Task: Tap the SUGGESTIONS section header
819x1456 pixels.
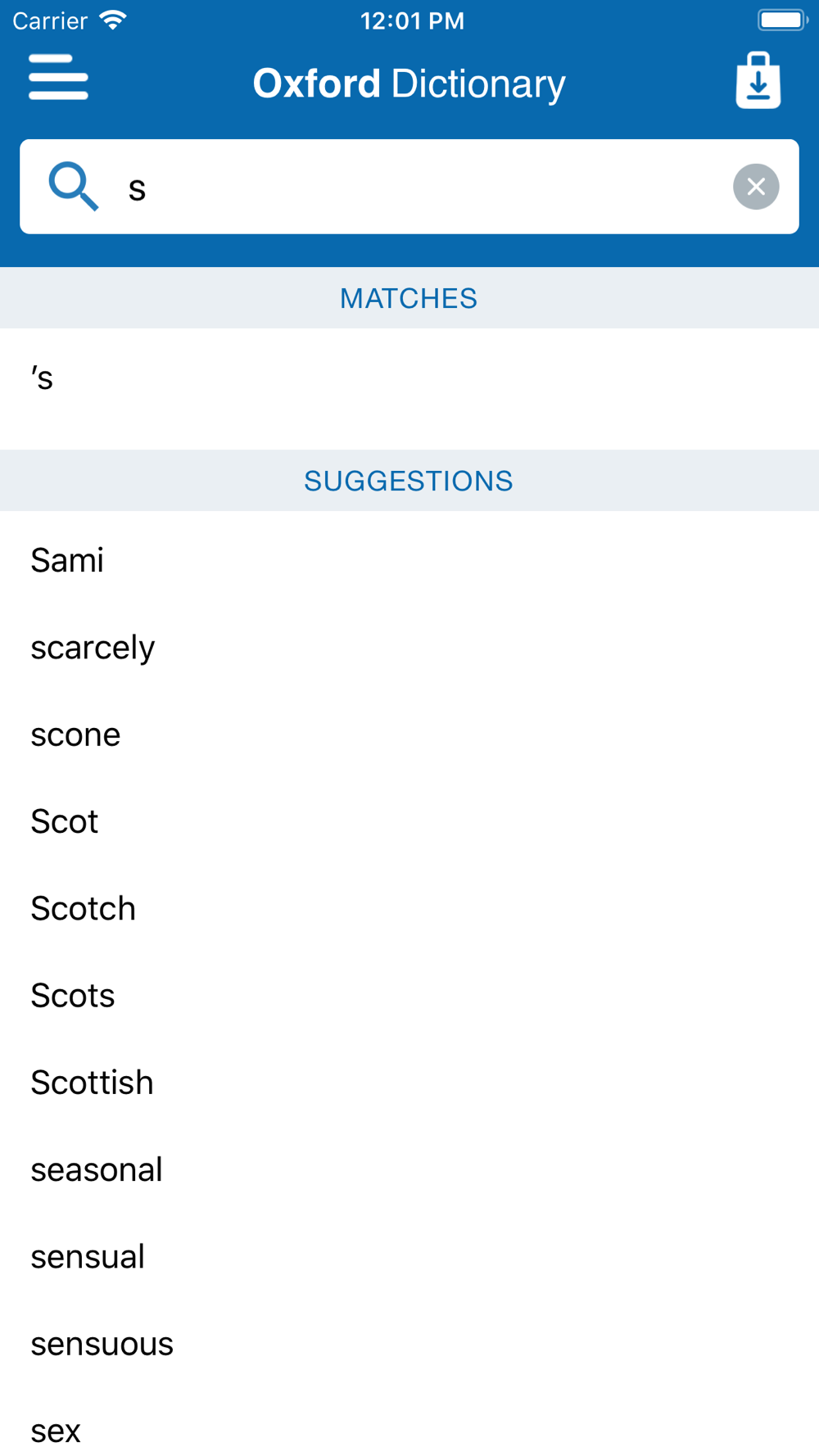Action: tap(409, 481)
